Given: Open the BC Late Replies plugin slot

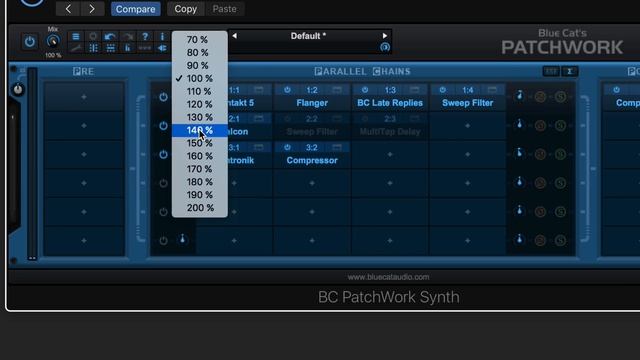Looking at the screenshot, I should [390, 103].
